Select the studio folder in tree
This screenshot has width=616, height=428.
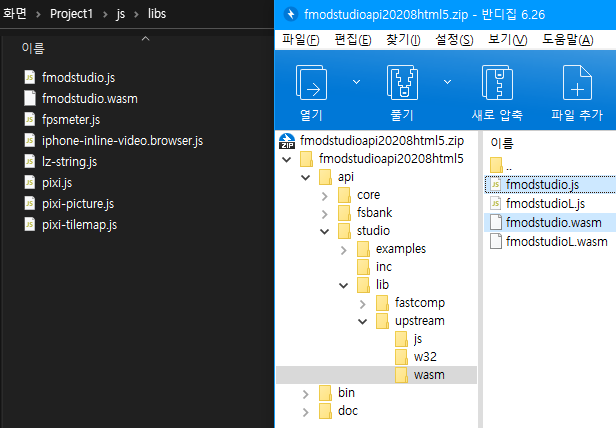[373, 231]
